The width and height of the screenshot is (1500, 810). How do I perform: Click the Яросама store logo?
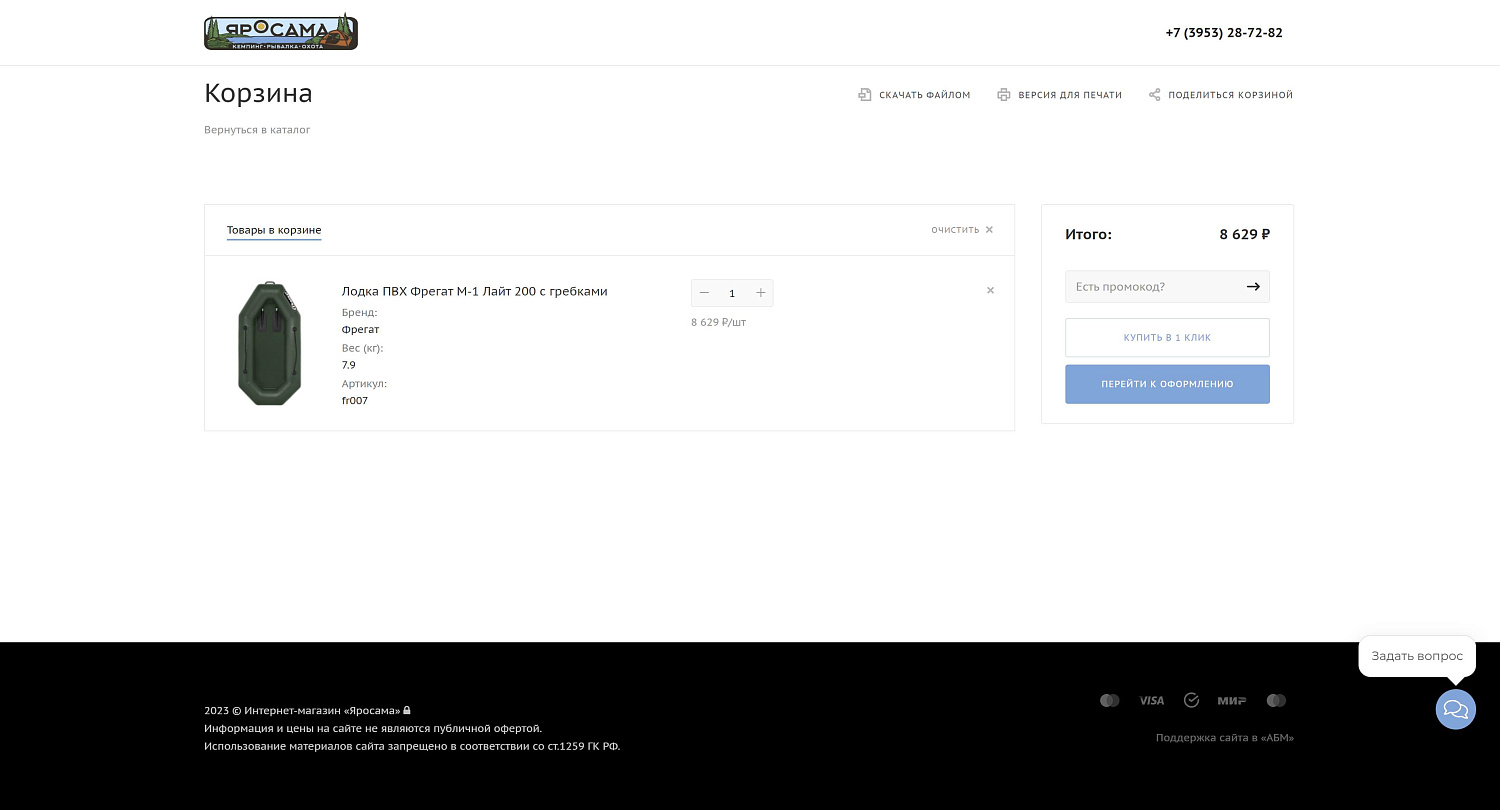click(280, 32)
